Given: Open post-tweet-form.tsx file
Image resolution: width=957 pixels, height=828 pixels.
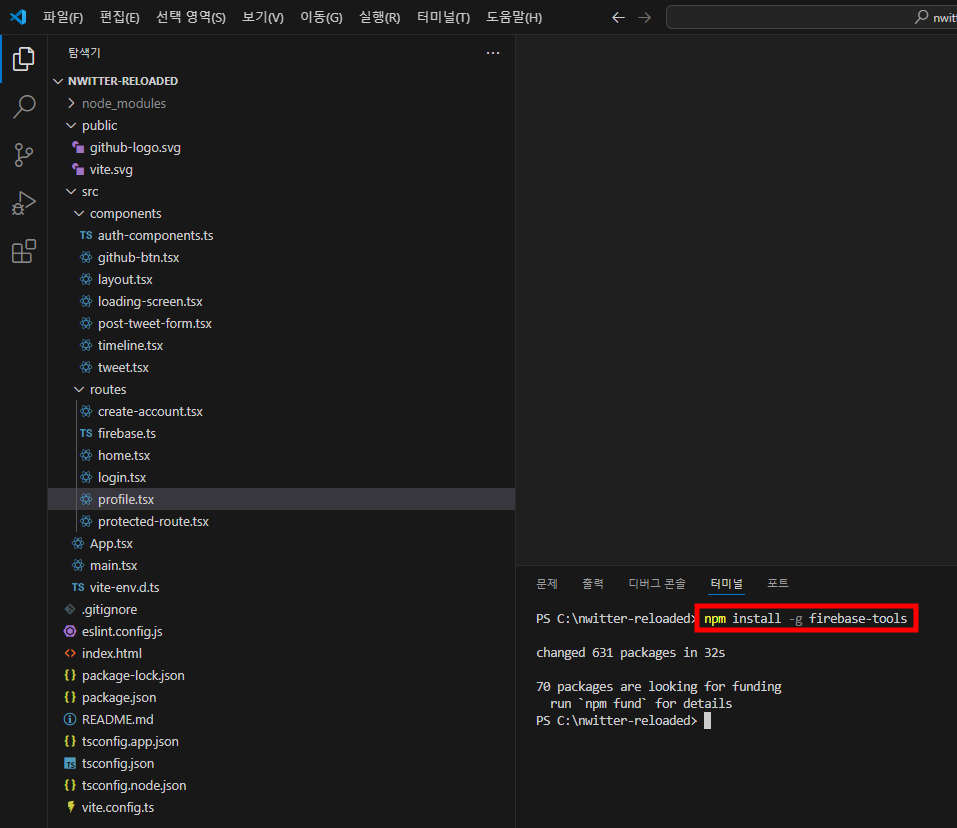Looking at the screenshot, I should (x=281, y=323).
